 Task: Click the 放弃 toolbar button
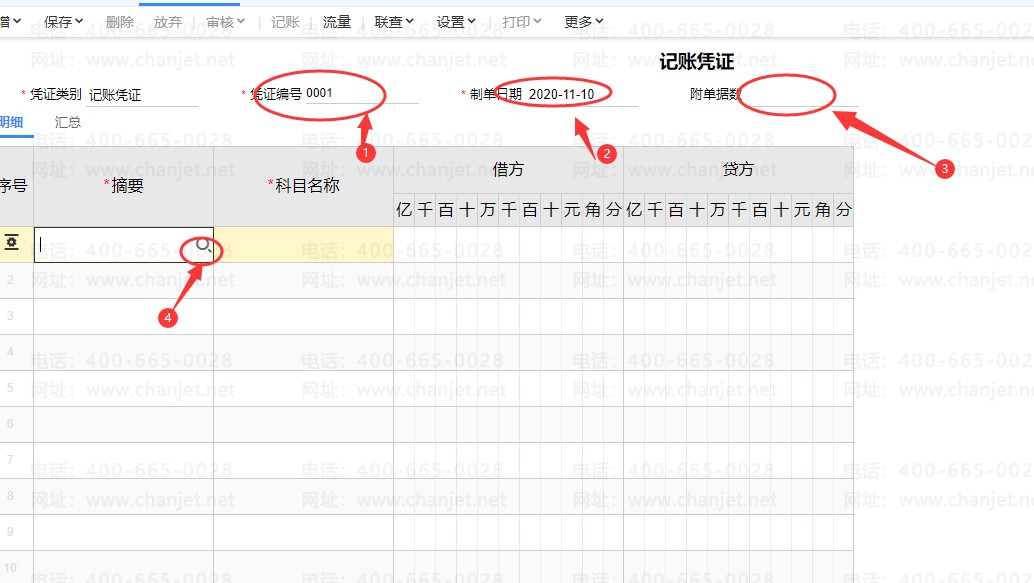(168, 22)
